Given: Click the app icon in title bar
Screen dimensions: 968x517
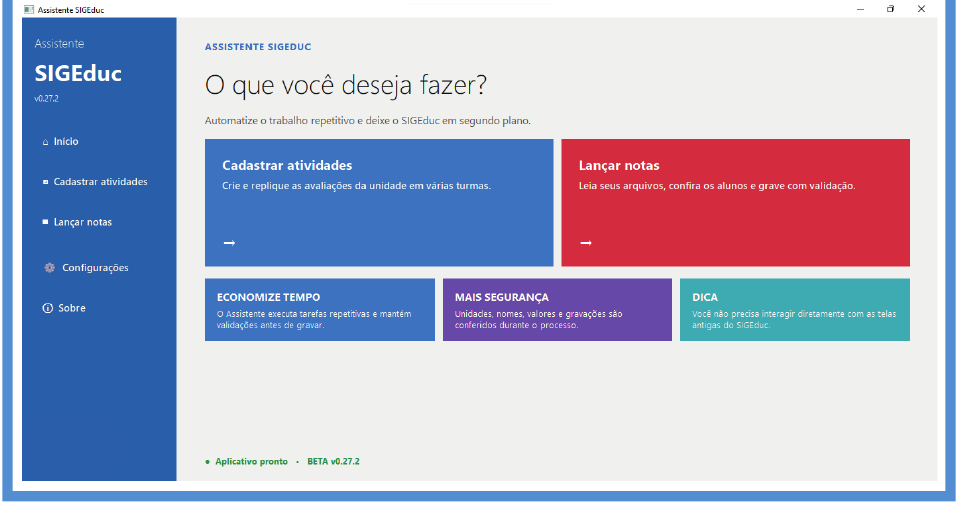Looking at the screenshot, I should coord(28,9).
